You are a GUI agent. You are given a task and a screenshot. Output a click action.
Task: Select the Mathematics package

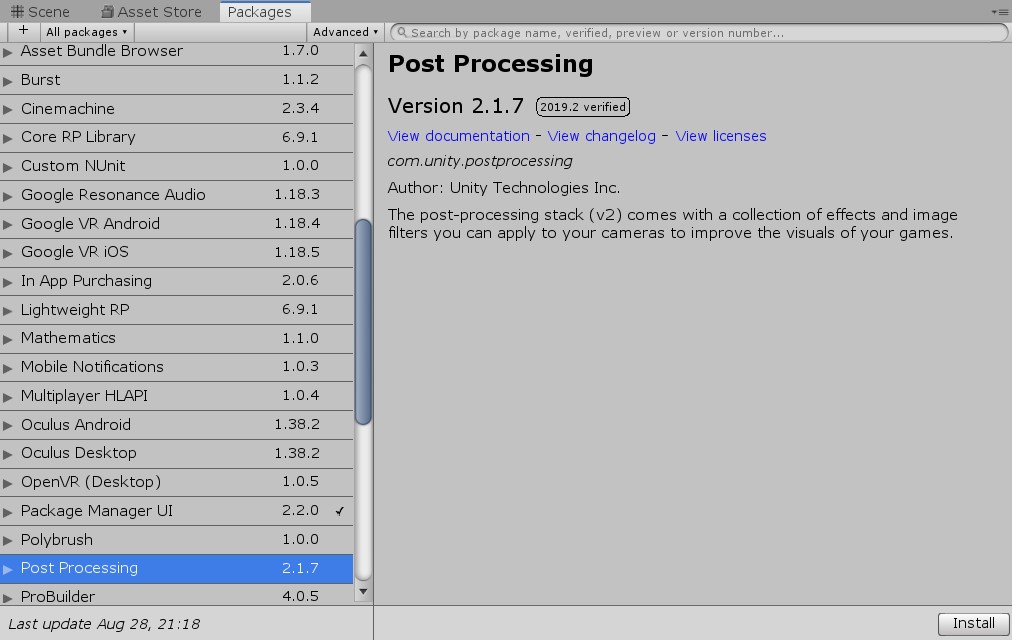point(176,338)
